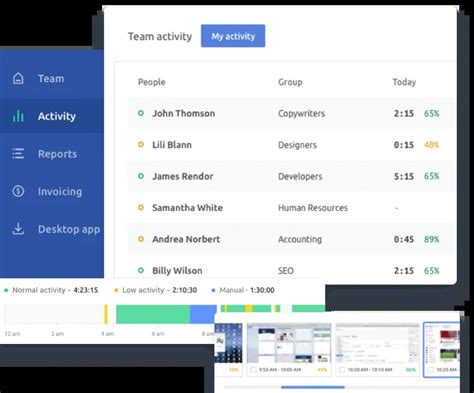Select the Activity bar chart icon
This screenshot has width=474, height=393.
click(x=18, y=116)
